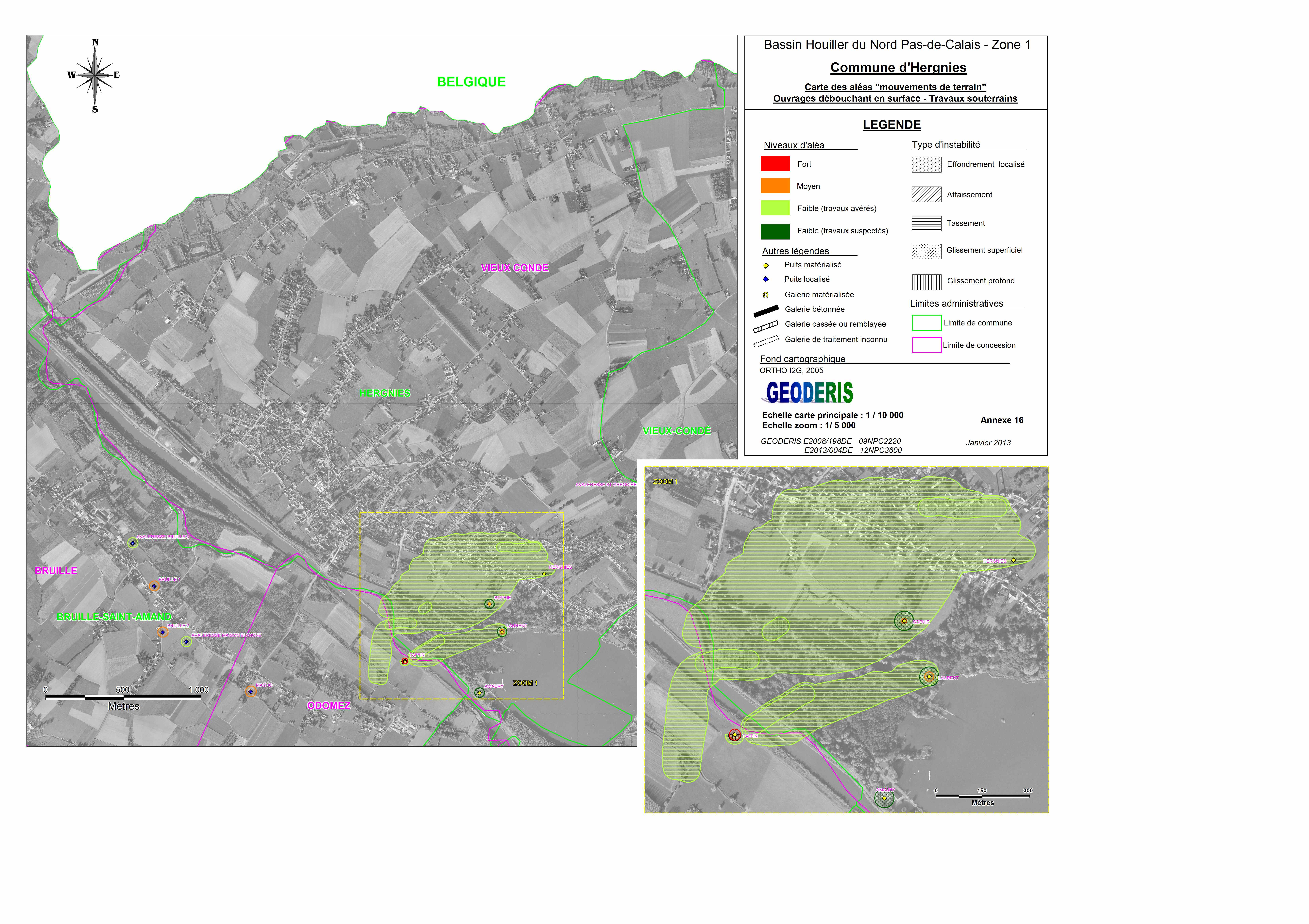
Task: Select the Galerie matérialisée legend symbol
Action: [x=766, y=295]
